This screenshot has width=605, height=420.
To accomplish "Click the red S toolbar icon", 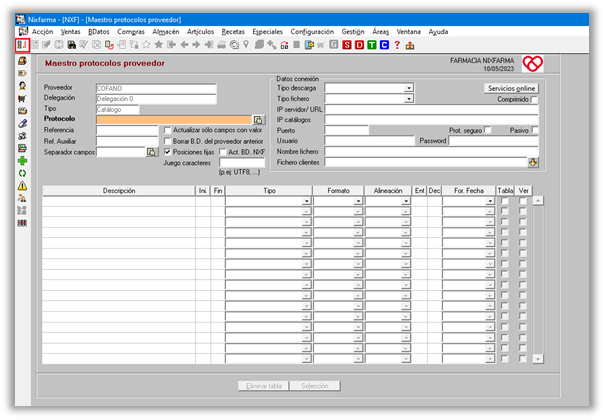I will [347, 45].
